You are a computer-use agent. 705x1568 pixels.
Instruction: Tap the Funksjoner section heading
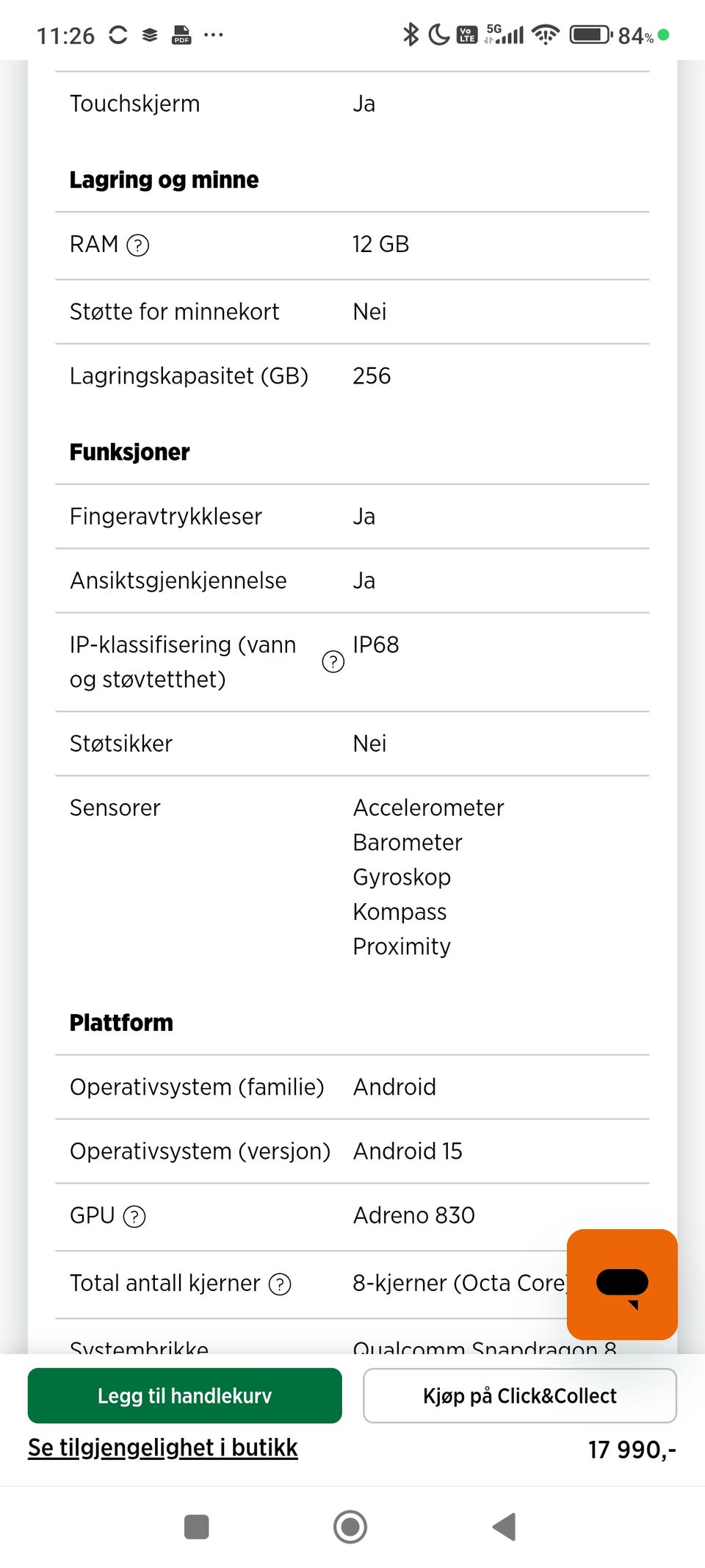(x=129, y=452)
